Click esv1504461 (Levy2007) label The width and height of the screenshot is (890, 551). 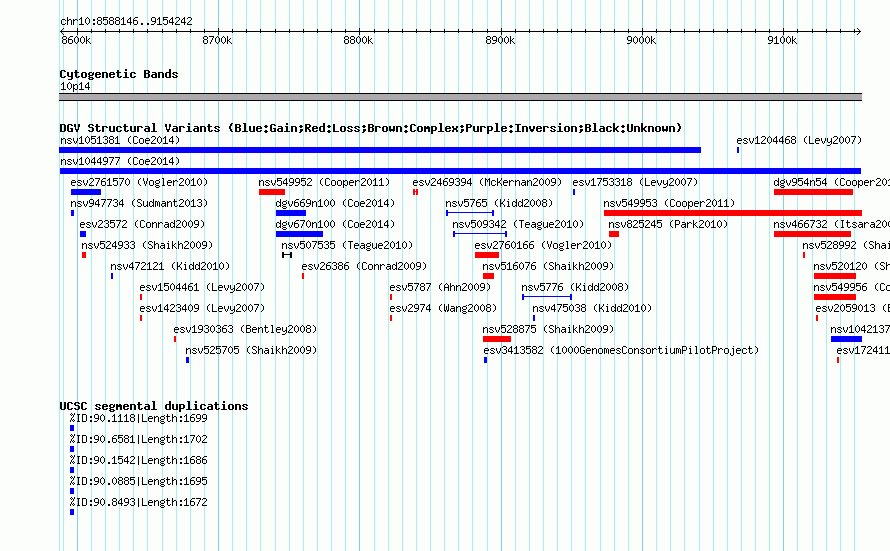[202, 287]
